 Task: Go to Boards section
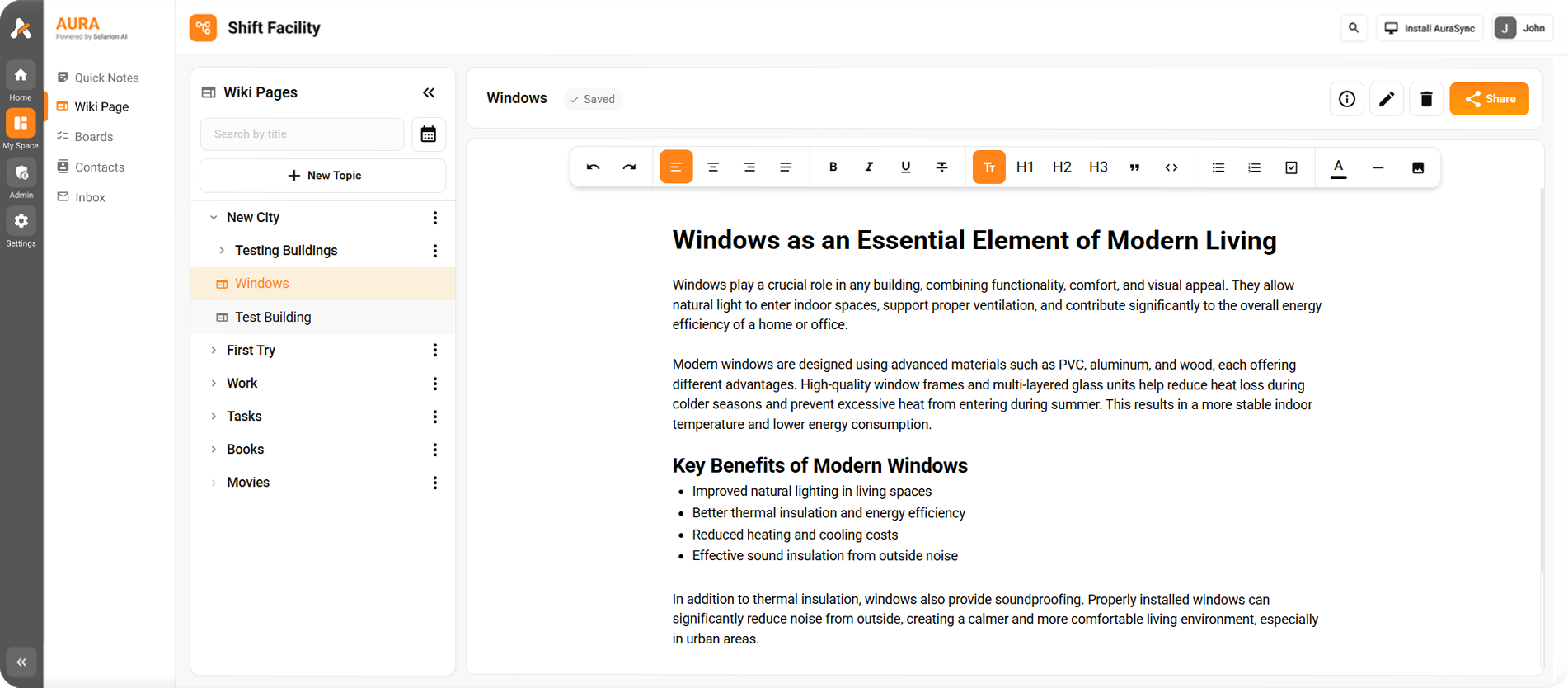(x=93, y=137)
